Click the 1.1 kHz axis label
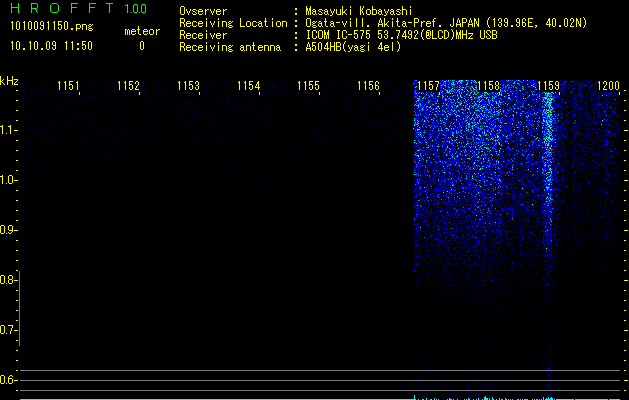The width and height of the screenshot is (629, 400). pyautogui.click(x=8, y=130)
